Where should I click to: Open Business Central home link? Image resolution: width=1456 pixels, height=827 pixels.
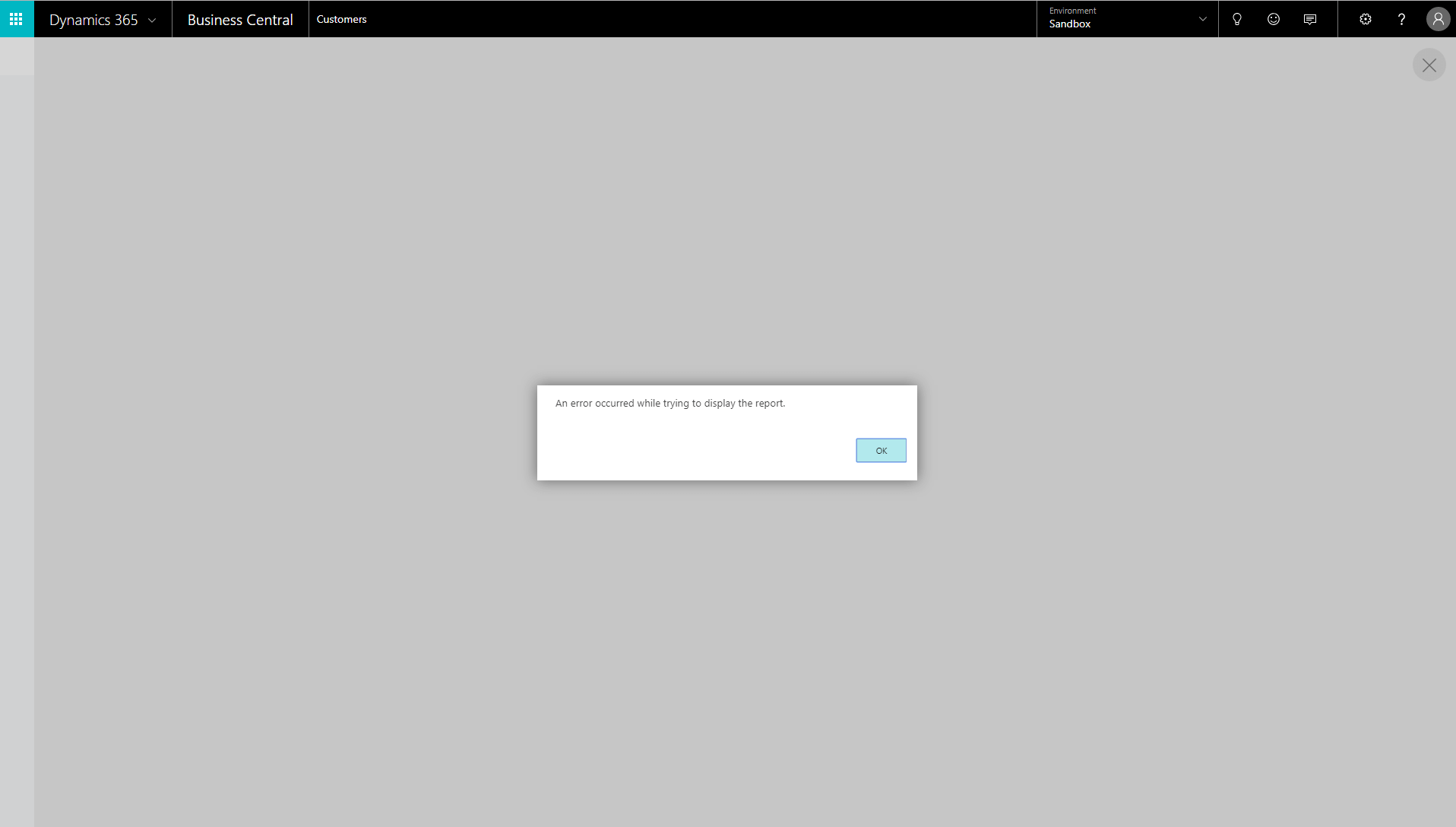240,20
